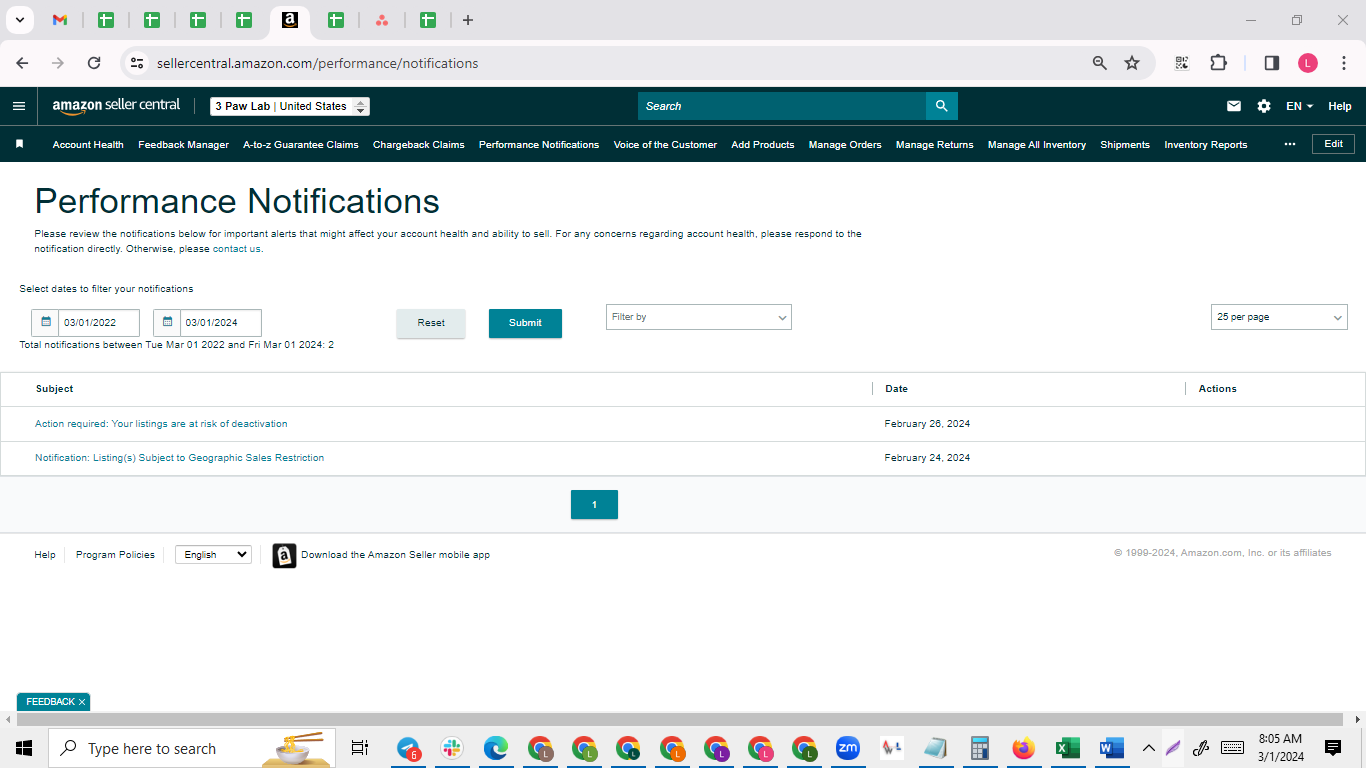Open the English language selector in the footer
The width and height of the screenshot is (1366, 768).
213,554
